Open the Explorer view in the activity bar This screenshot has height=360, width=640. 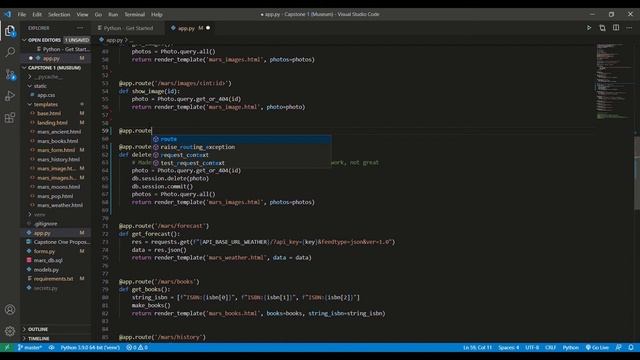click(10, 31)
